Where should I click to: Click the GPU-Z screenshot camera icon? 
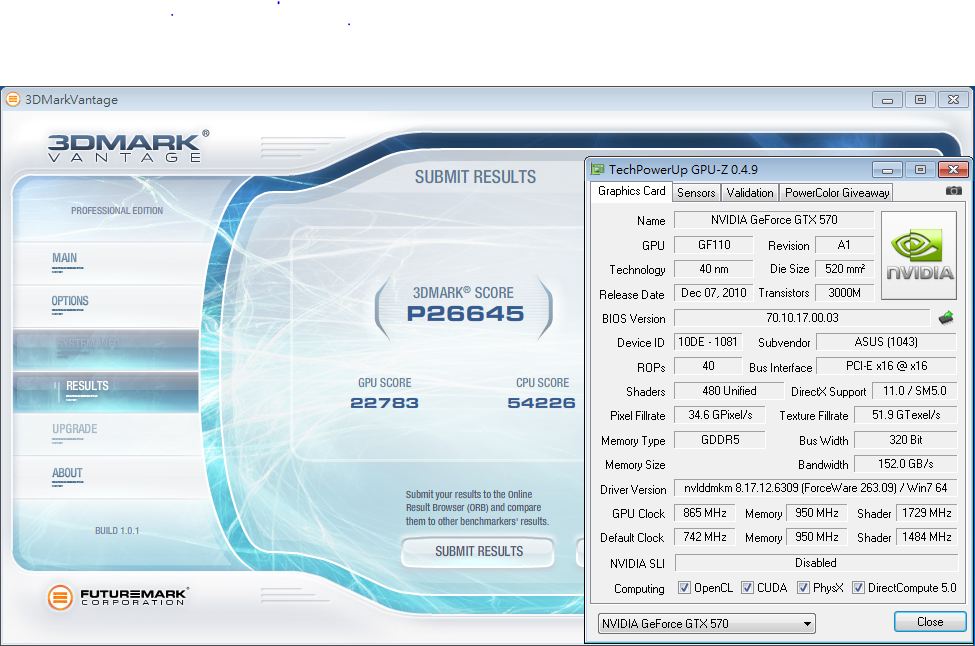(x=953, y=191)
